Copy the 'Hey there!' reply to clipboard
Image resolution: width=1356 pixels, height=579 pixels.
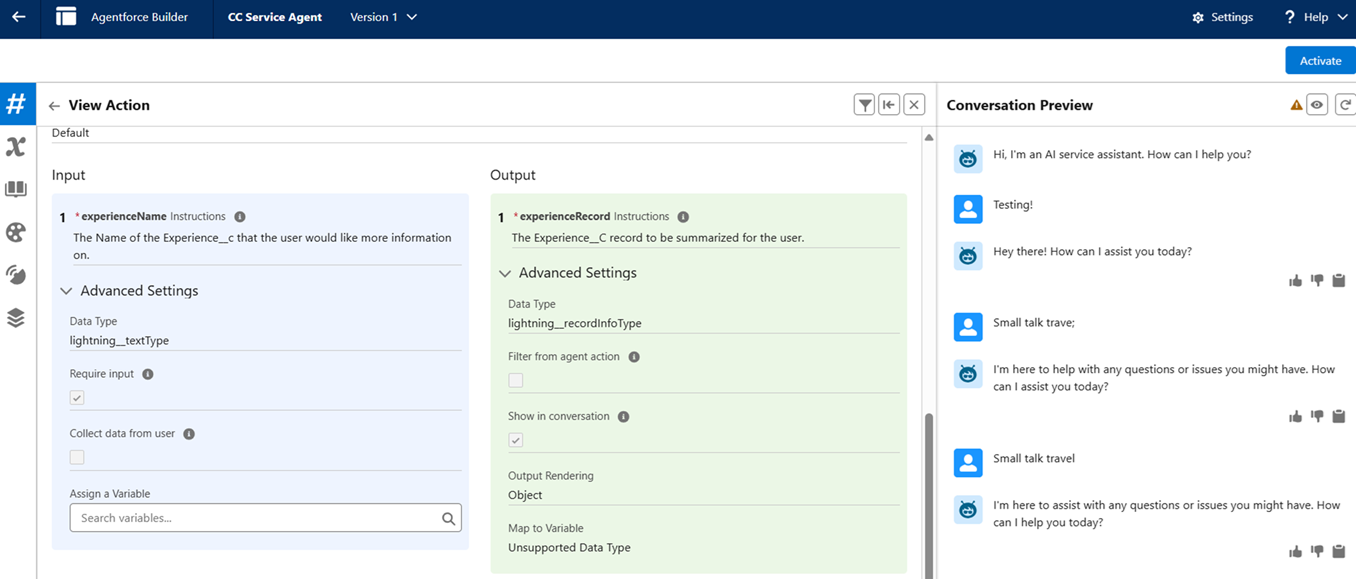[1339, 281]
